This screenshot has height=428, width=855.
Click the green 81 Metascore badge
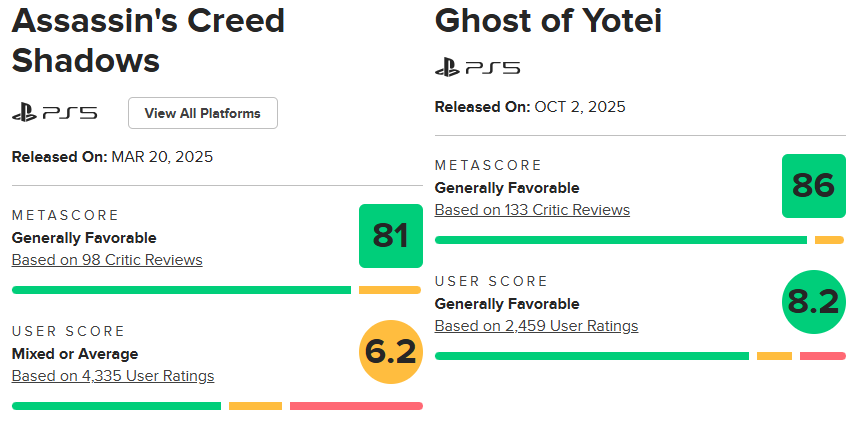pos(390,236)
